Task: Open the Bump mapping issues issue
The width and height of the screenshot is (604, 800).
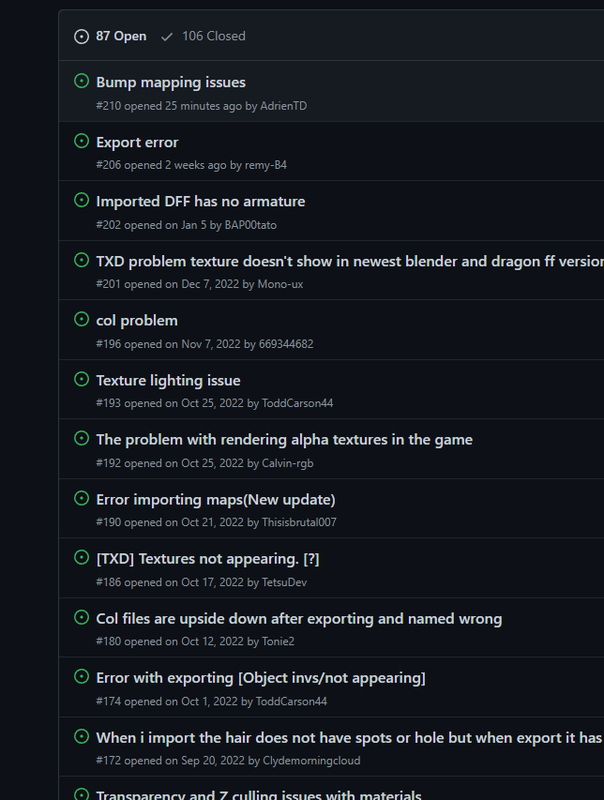Action: tap(170, 82)
